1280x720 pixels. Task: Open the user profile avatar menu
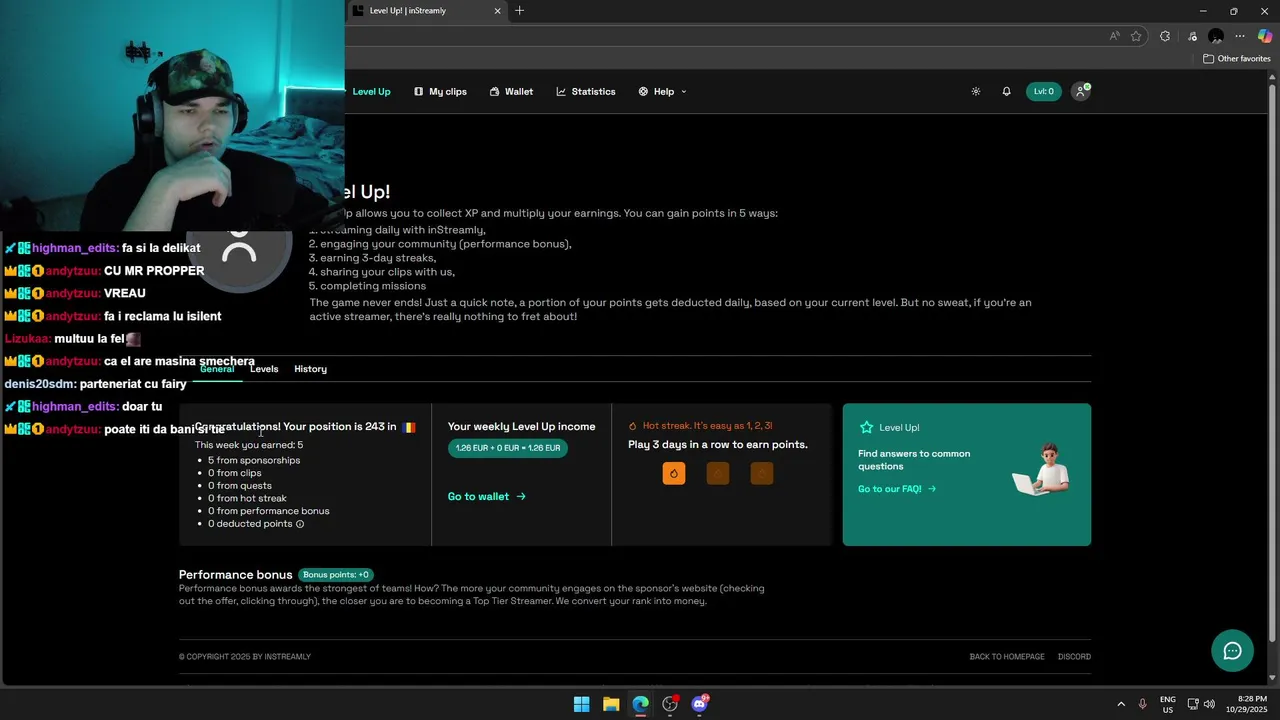tap(1080, 91)
